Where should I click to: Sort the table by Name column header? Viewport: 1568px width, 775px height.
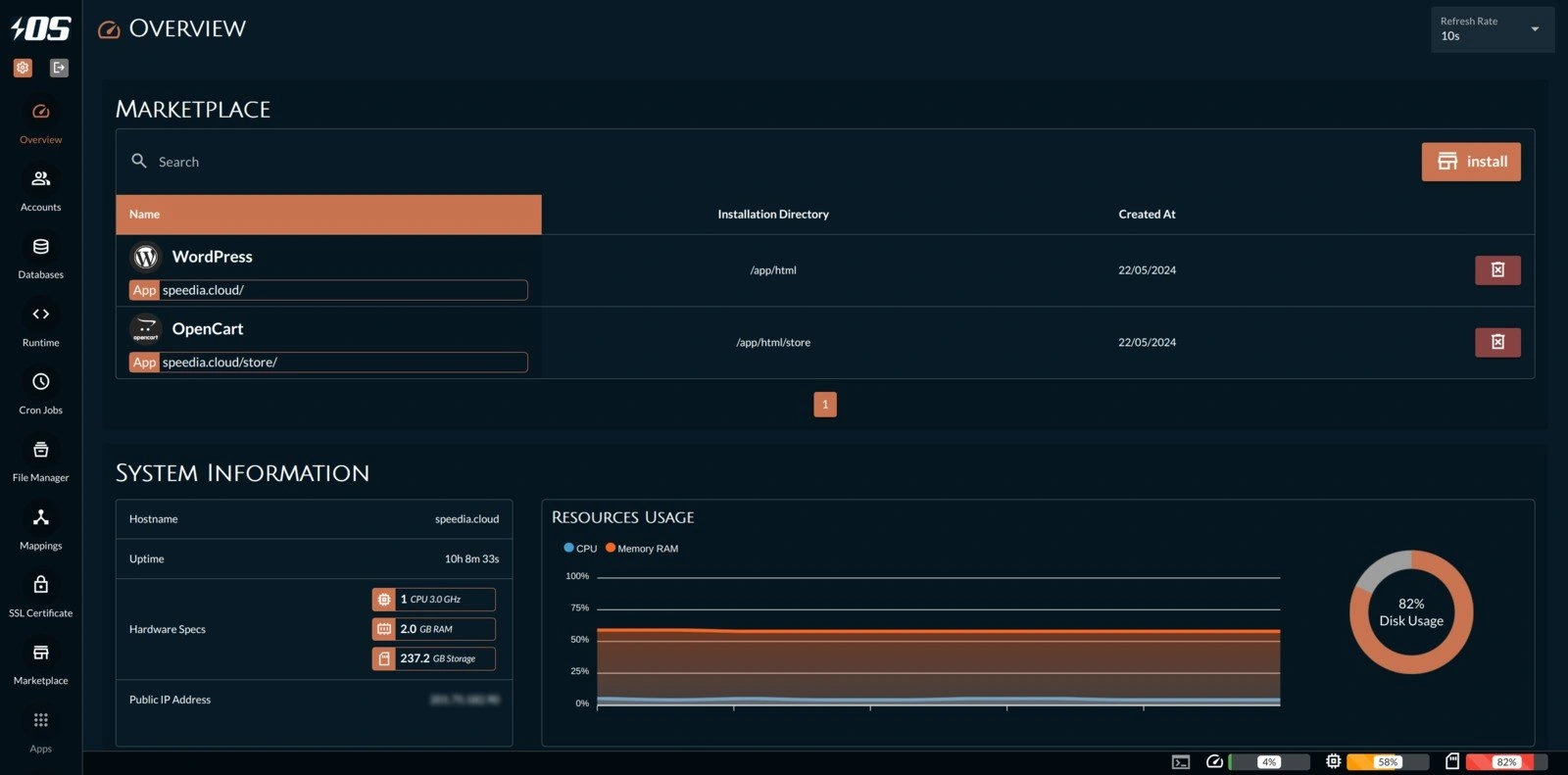144,215
